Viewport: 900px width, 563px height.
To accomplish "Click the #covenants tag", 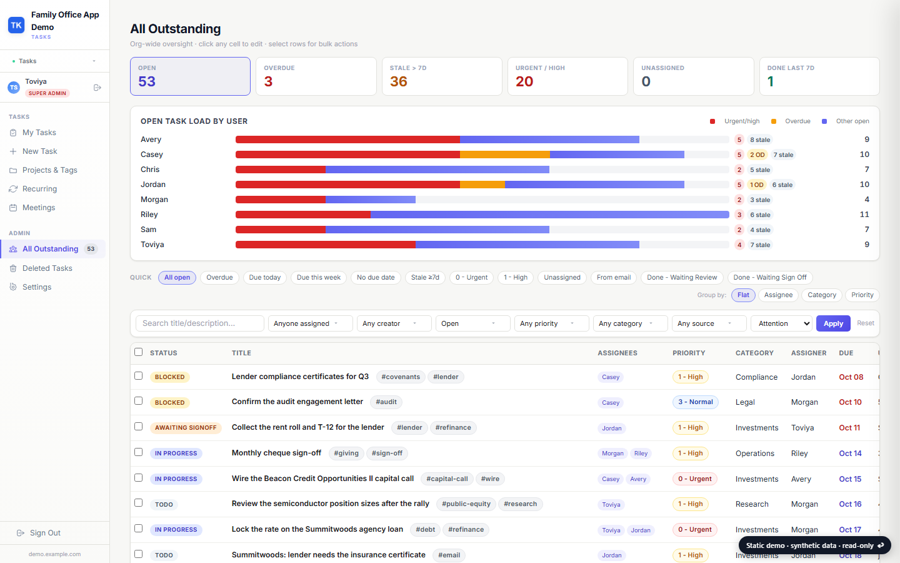I will [x=401, y=377].
